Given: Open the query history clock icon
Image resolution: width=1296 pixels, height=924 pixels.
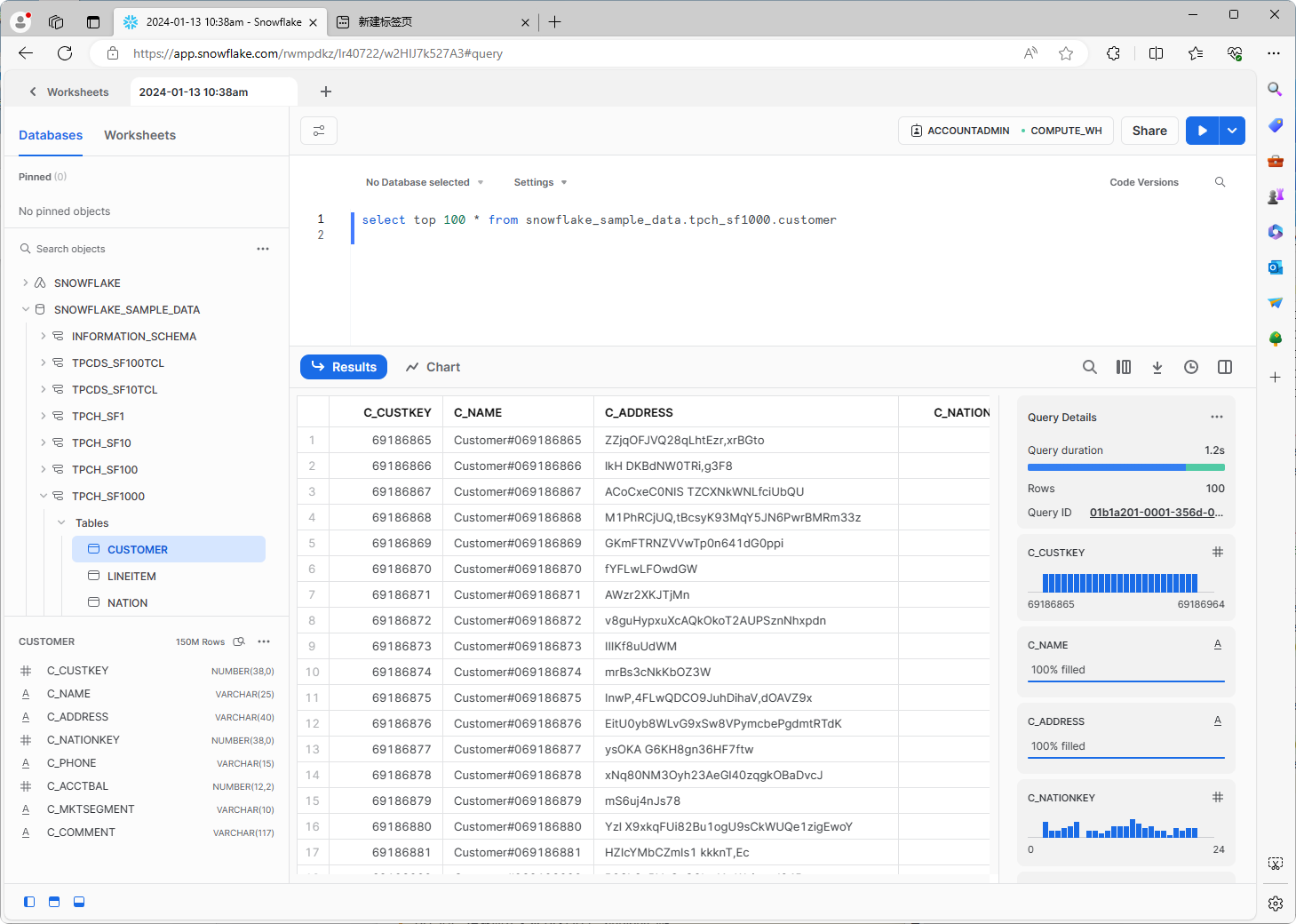Looking at the screenshot, I should click(x=1190, y=367).
